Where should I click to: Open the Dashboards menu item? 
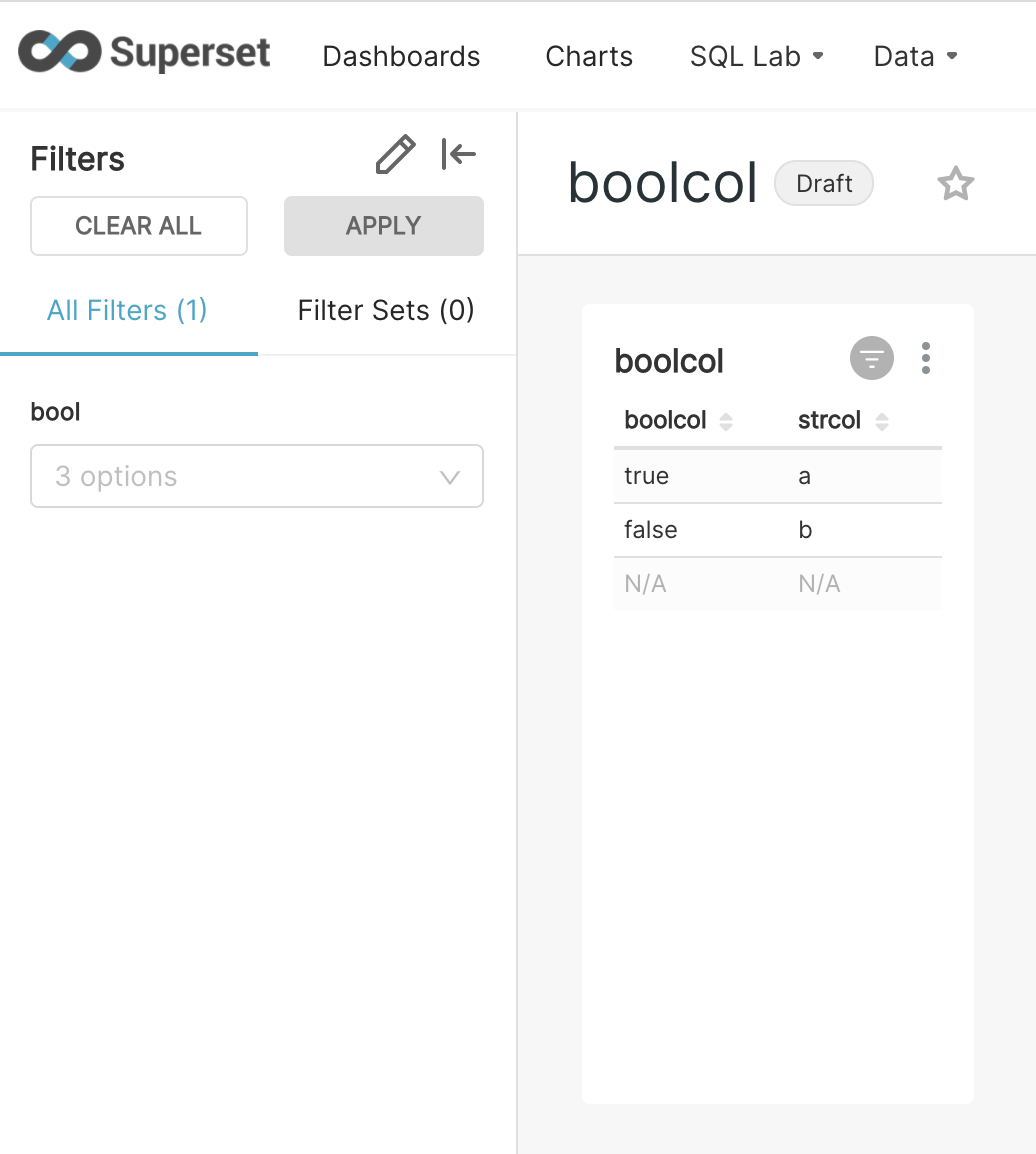401,56
